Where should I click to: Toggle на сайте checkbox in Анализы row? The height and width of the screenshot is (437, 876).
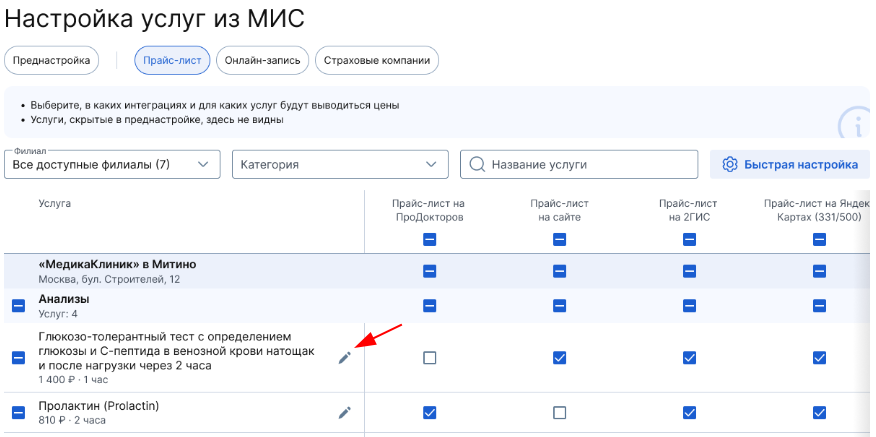click(x=559, y=306)
